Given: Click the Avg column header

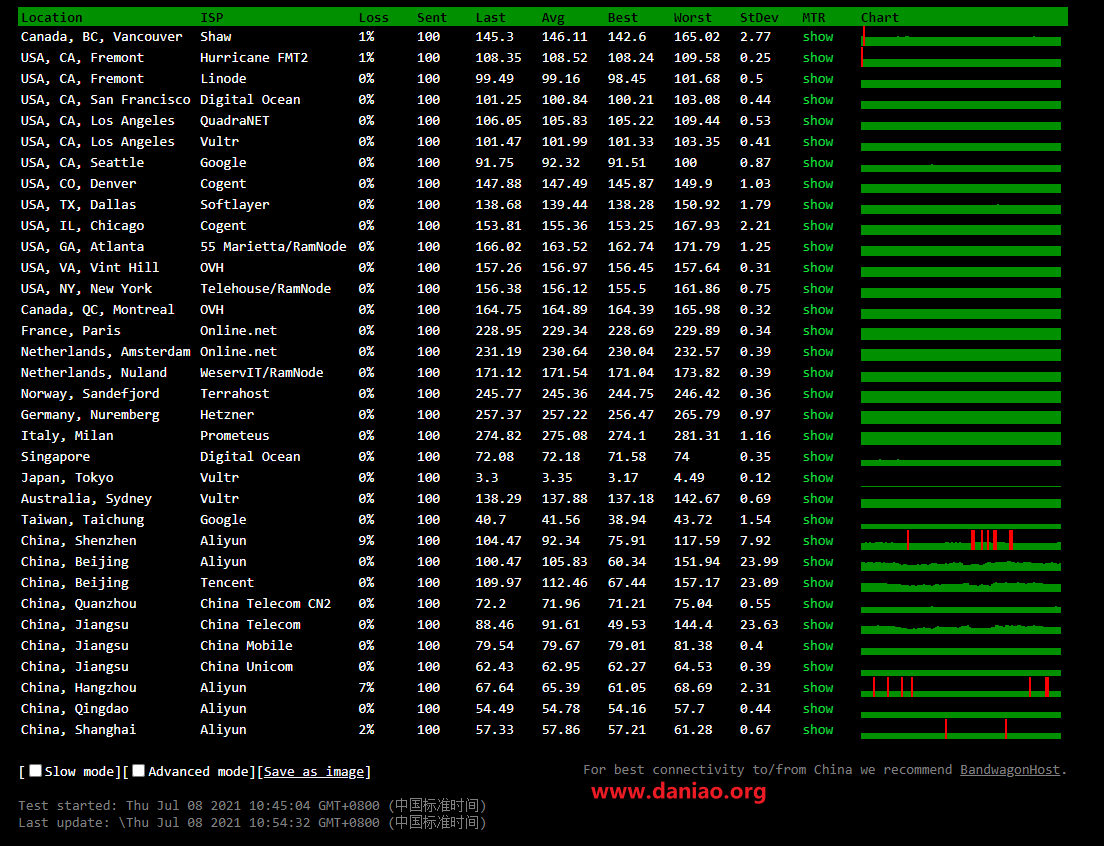Looking at the screenshot, I should [553, 18].
